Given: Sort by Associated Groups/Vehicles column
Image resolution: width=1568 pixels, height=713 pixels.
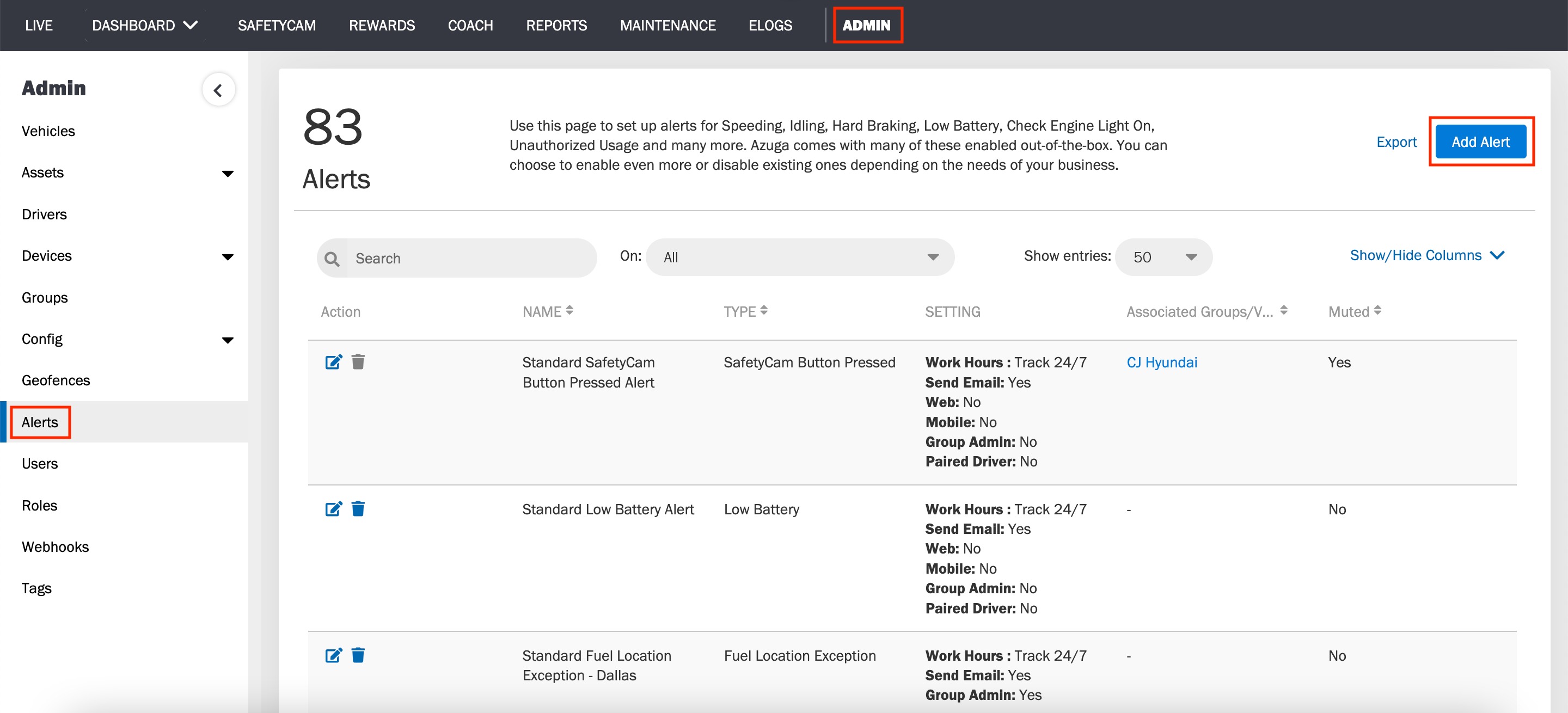Looking at the screenshot, I should [1283, 311].
